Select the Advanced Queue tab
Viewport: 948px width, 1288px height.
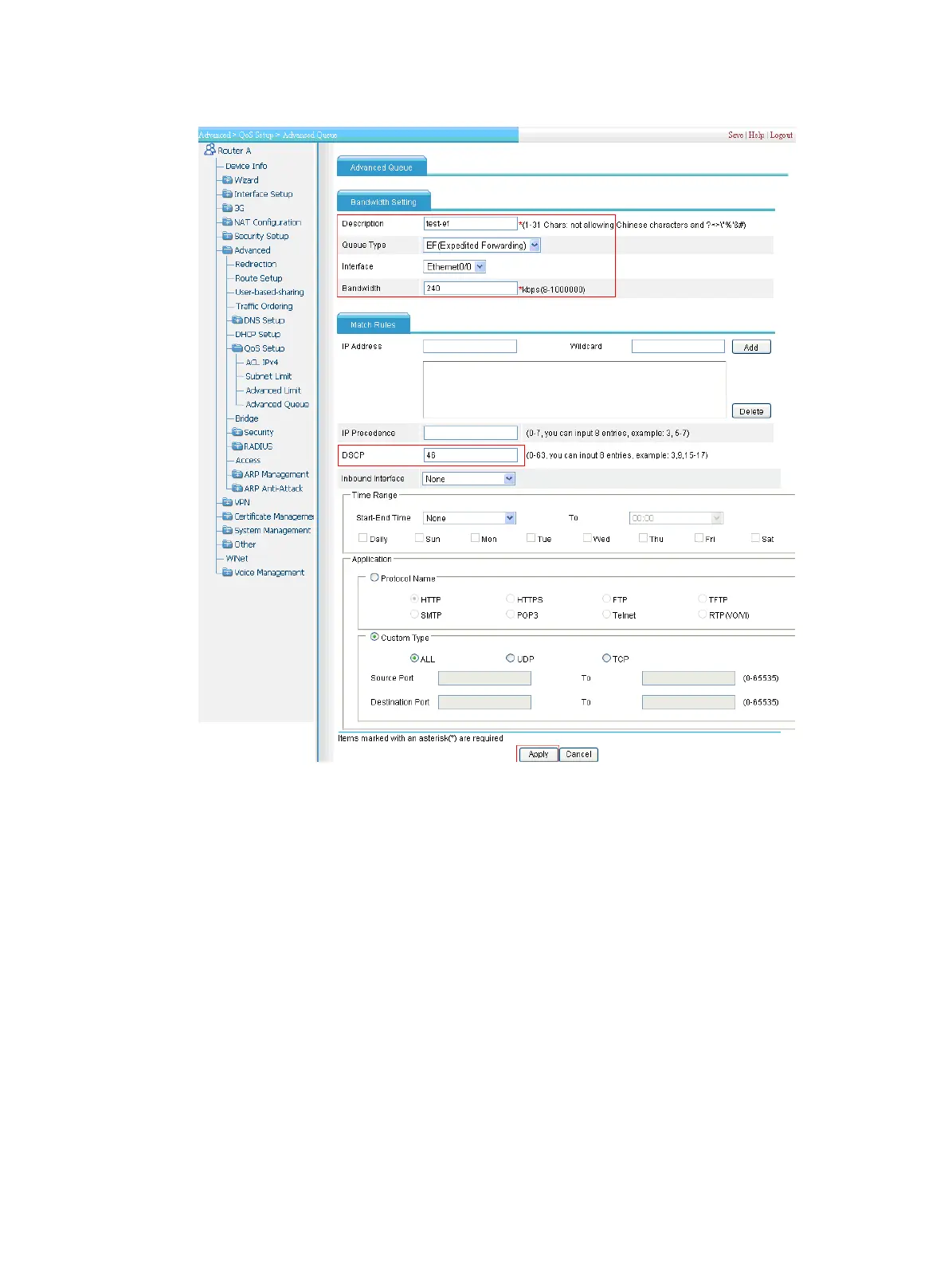point(382,167)
